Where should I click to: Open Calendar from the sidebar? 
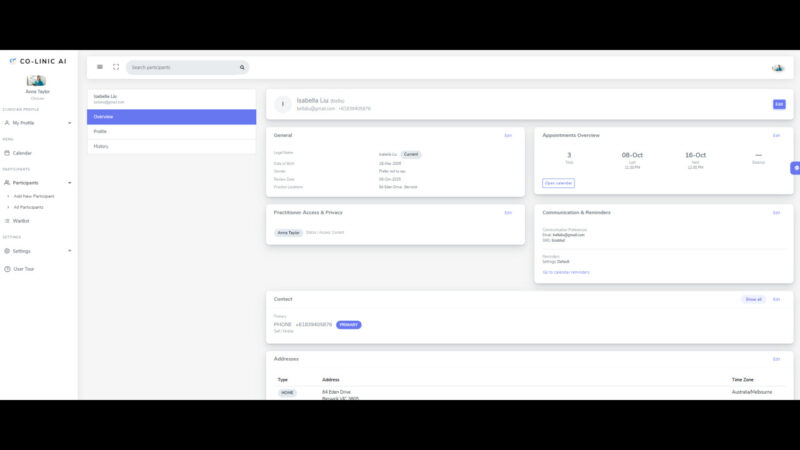[22, 153]
